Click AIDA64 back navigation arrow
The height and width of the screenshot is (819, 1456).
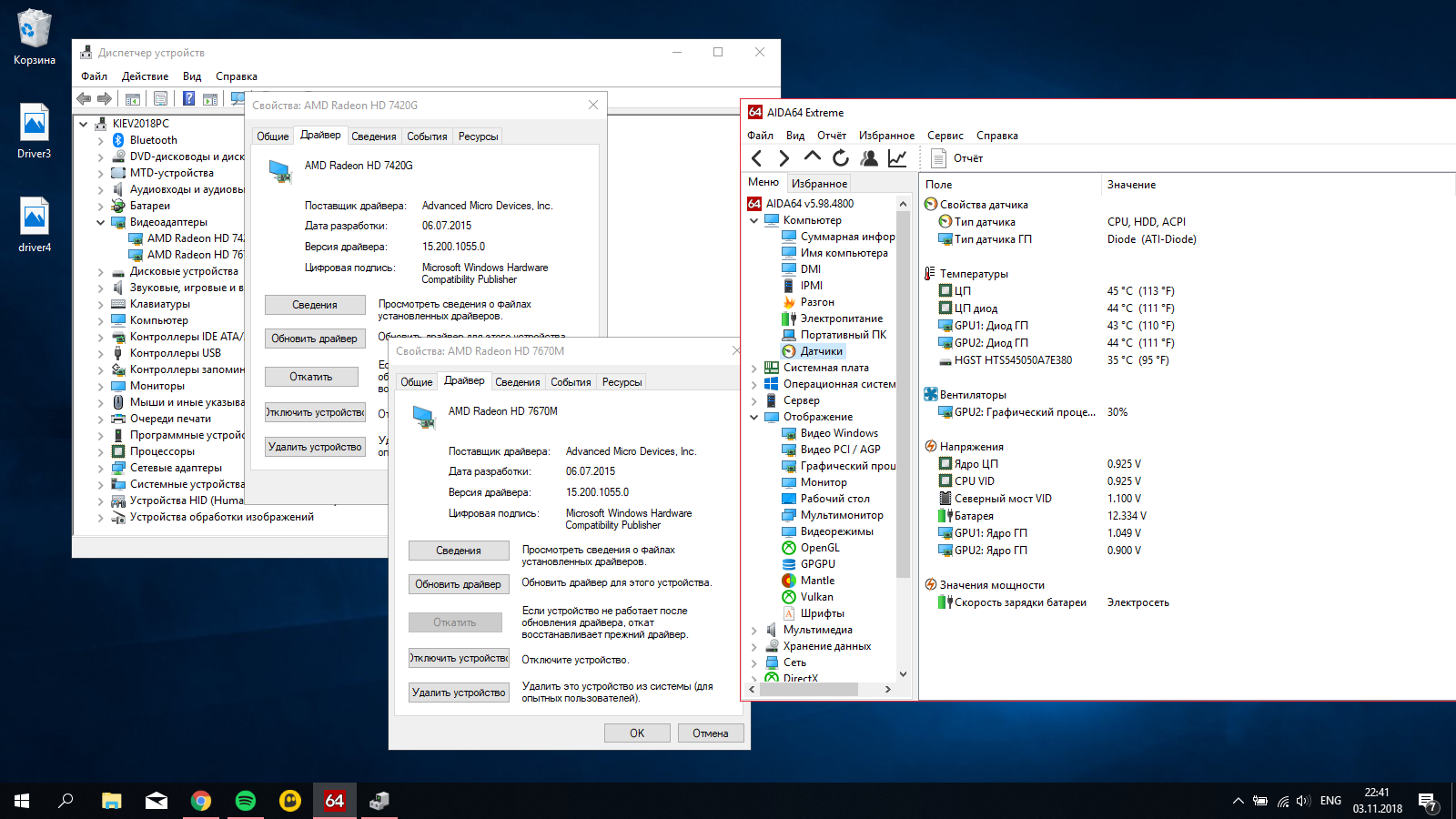756,158
